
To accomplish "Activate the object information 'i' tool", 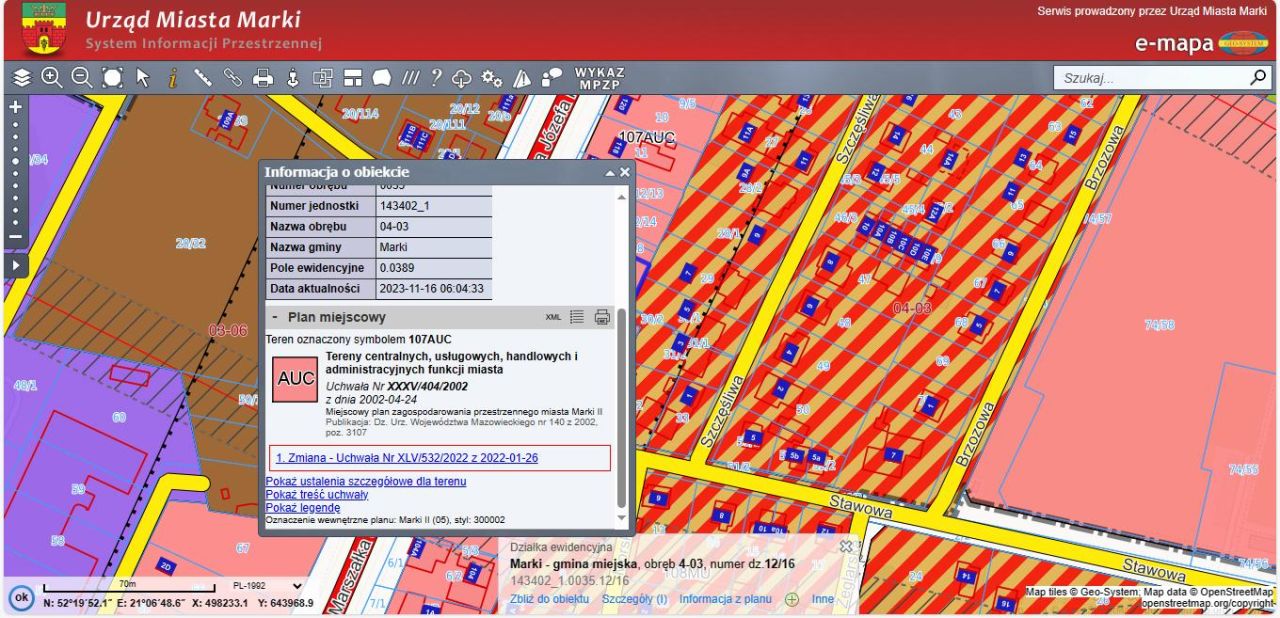I will (172, 77).
